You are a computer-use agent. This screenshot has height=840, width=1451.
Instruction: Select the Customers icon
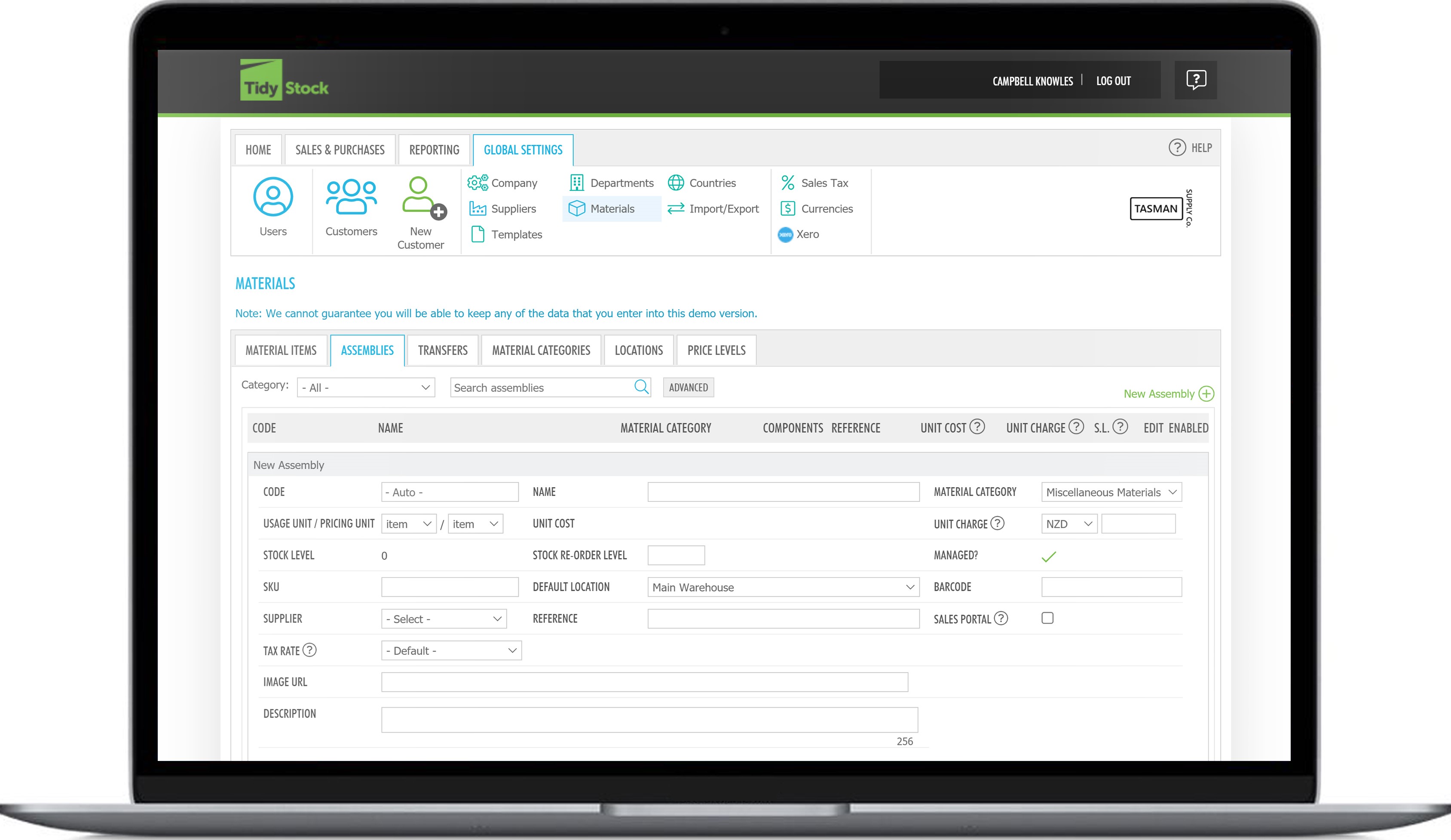350,197
